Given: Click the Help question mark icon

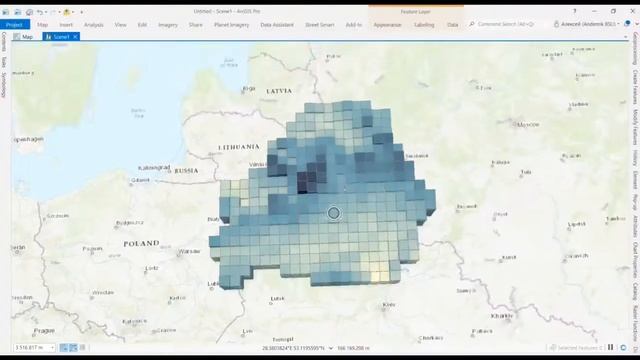Looking at the screenshot, I should (x=575, y=11).
